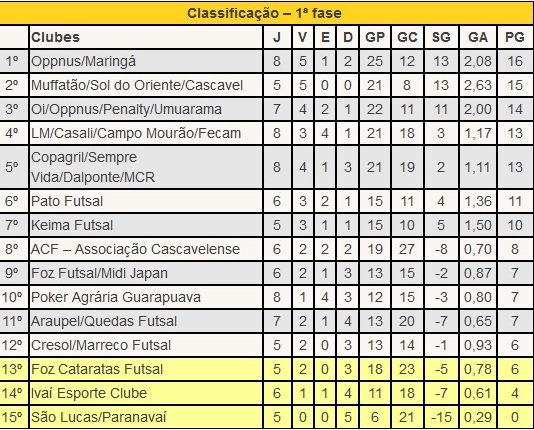Screen dimensions: 534x430
Task: Click the Pato Futsal club name
Action: click(67, 201)
